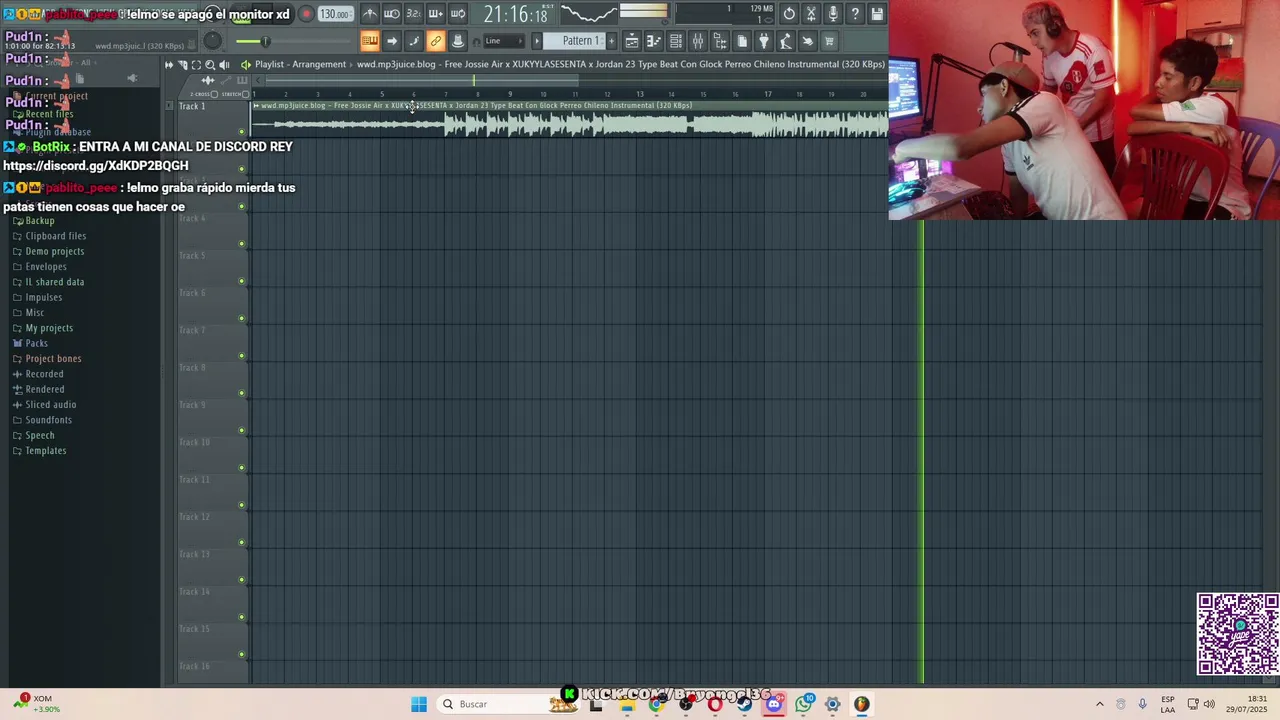
Task: Toggle the countdown before recording icon
Action: (x=413, y=14)
